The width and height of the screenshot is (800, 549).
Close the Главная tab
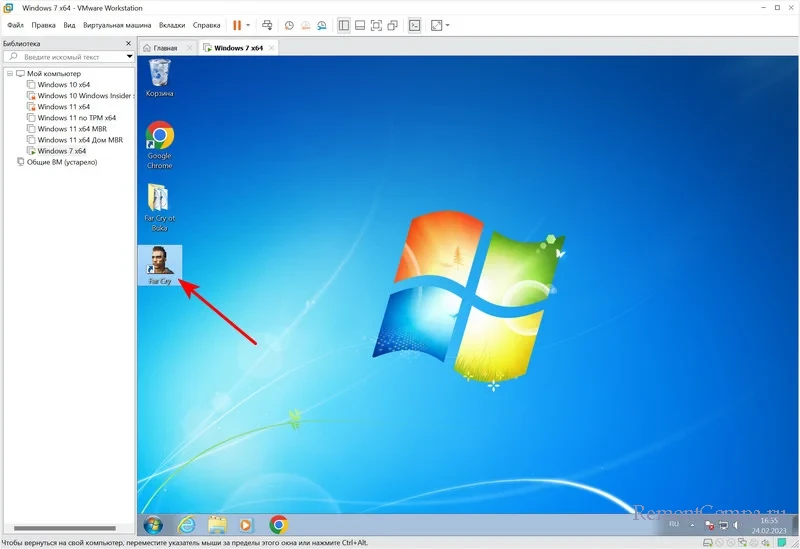point(189,48)
